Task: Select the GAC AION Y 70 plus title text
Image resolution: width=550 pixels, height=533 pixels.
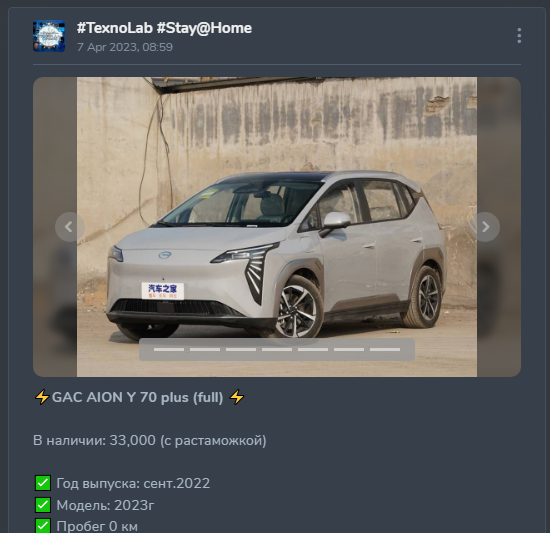Action: point(138,398)
